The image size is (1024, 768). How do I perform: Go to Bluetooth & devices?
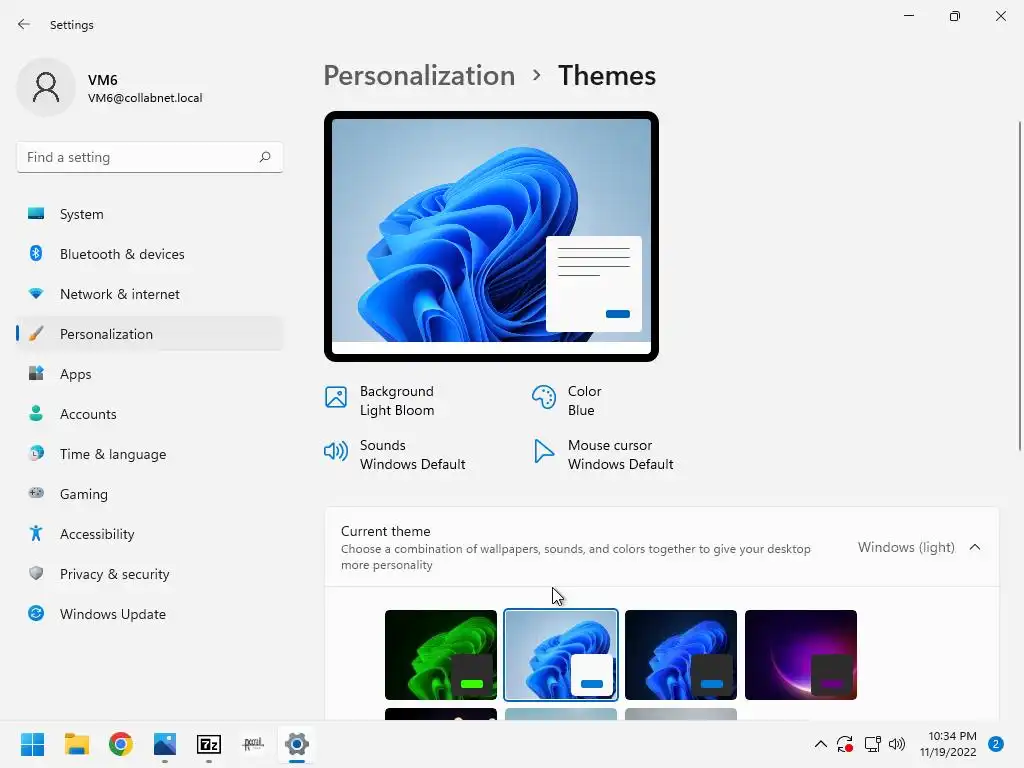point(150,253)
